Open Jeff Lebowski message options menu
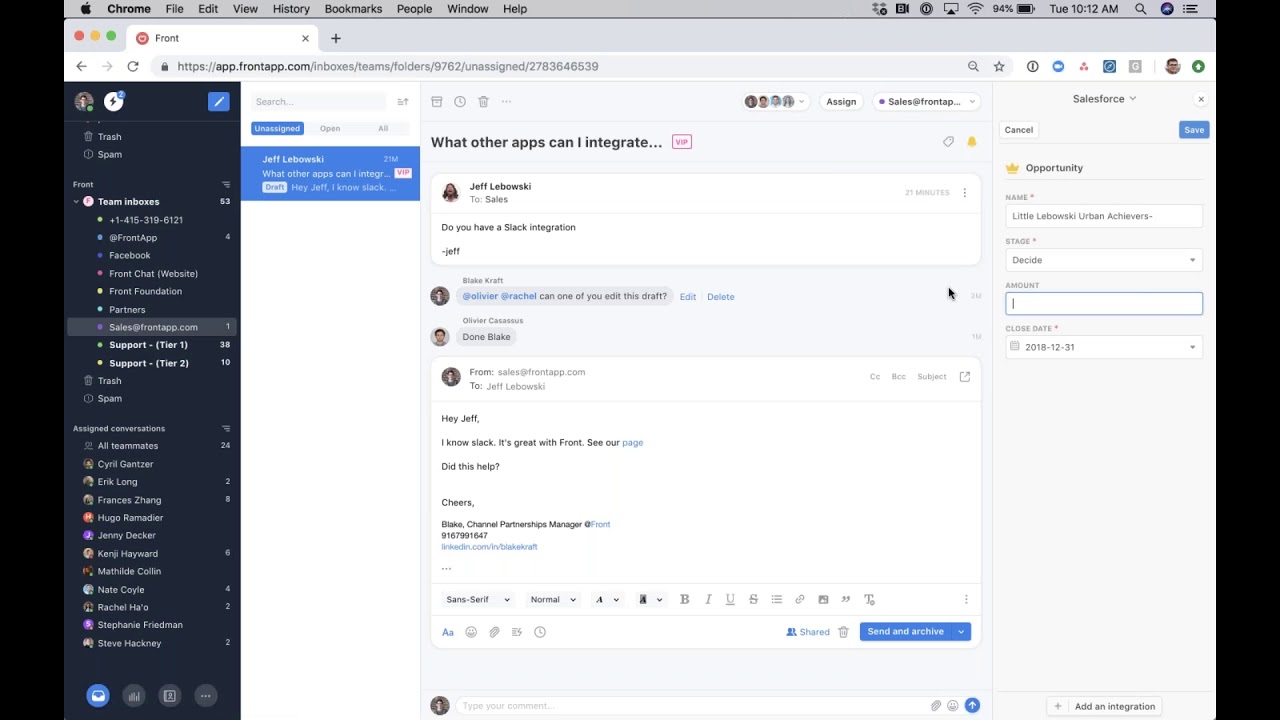Image resolution: width=1280 pixels, height=720 pixels. (964, 192)
